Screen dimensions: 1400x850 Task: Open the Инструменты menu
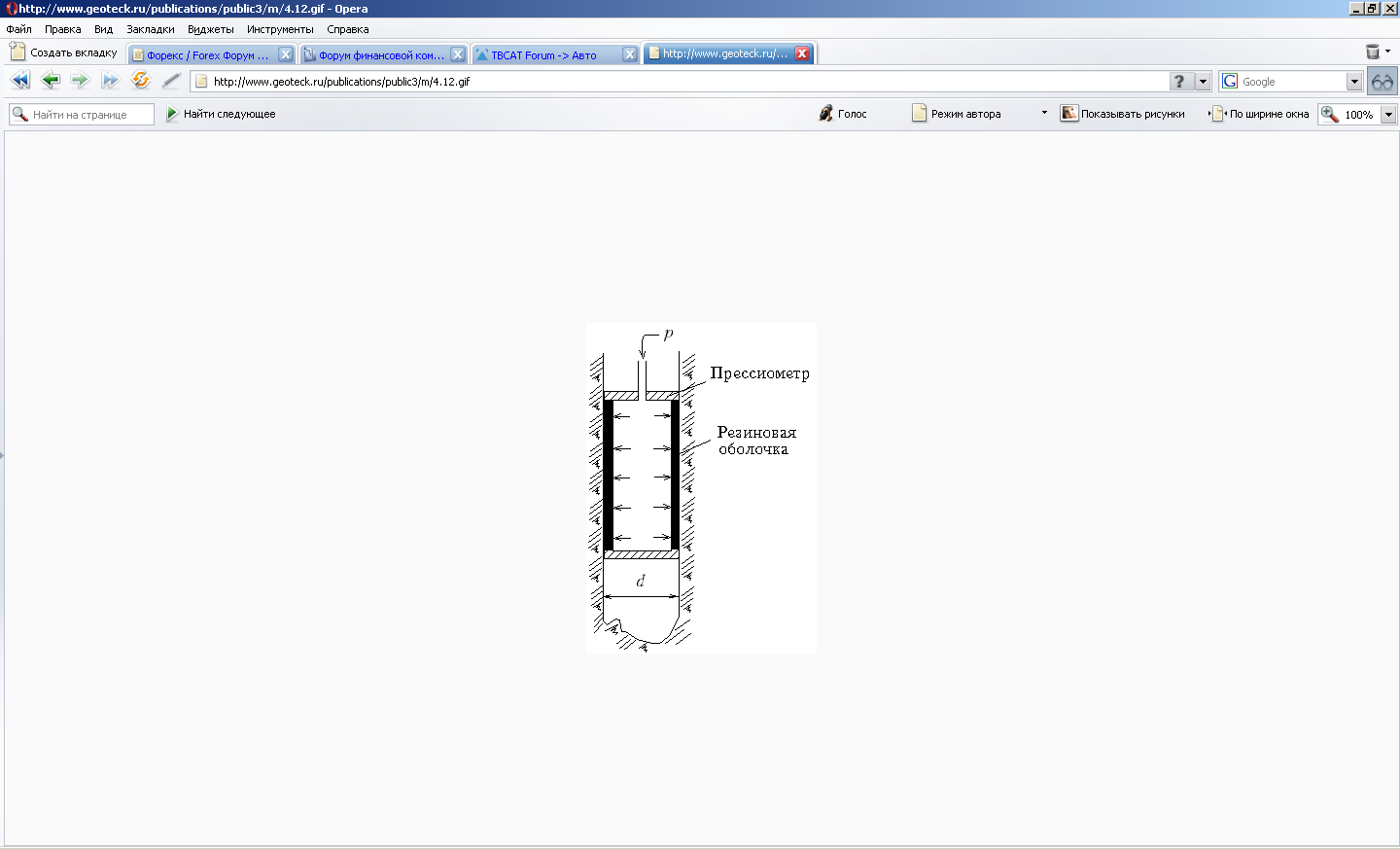point(280,29)
